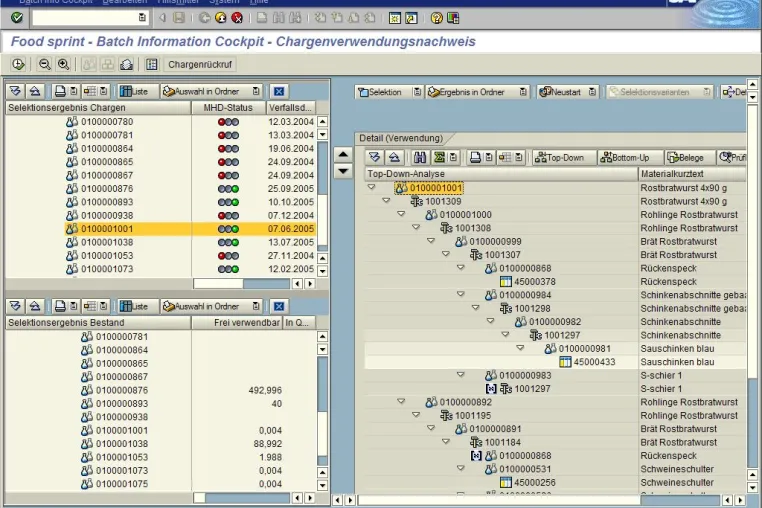
Task: Open the Selektion dropdown arrow
Action: [x=417, y=92]
